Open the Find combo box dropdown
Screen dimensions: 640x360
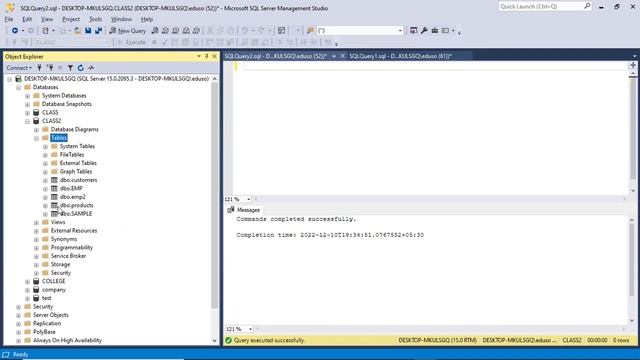click(400, 31)
